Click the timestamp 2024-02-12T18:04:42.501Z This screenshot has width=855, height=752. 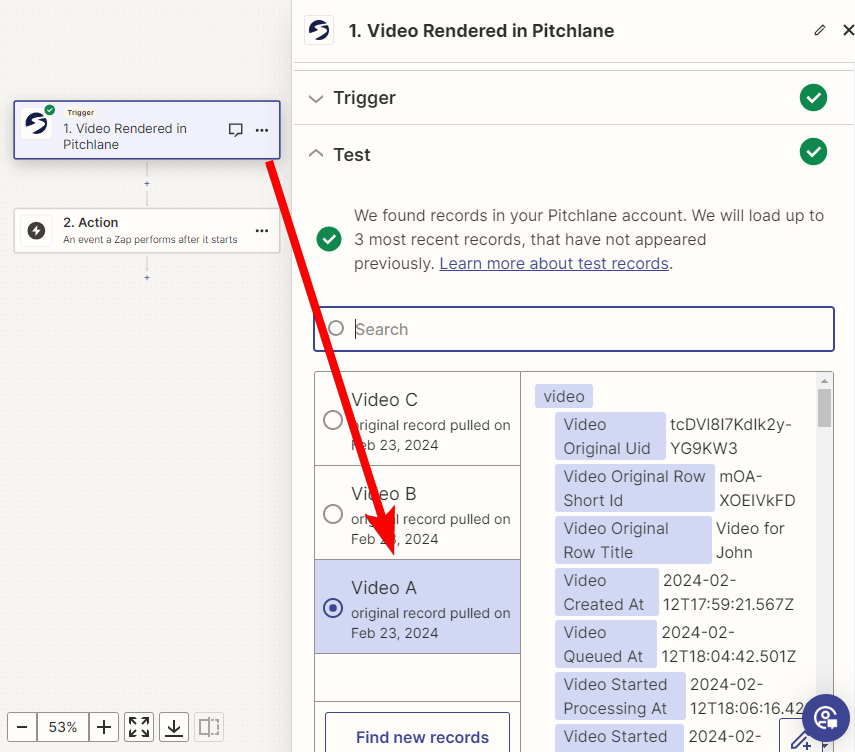coord(728,644)
